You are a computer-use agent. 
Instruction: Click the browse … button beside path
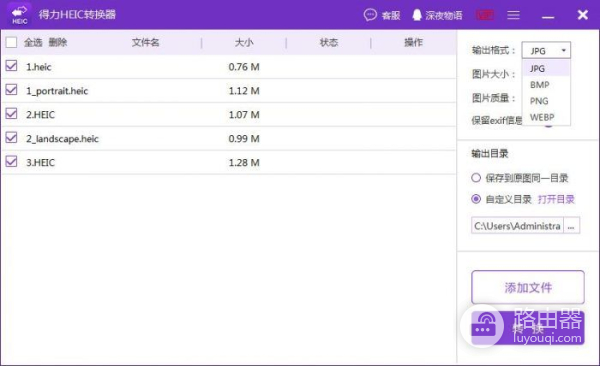(x=571, y=225)
